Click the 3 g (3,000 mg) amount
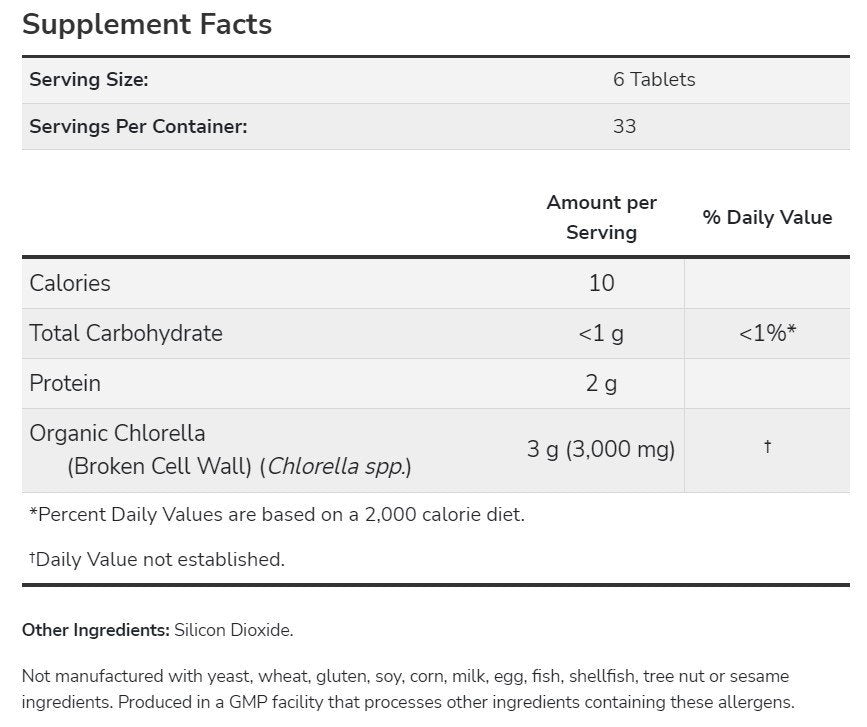867x727 pixels. 601,450
